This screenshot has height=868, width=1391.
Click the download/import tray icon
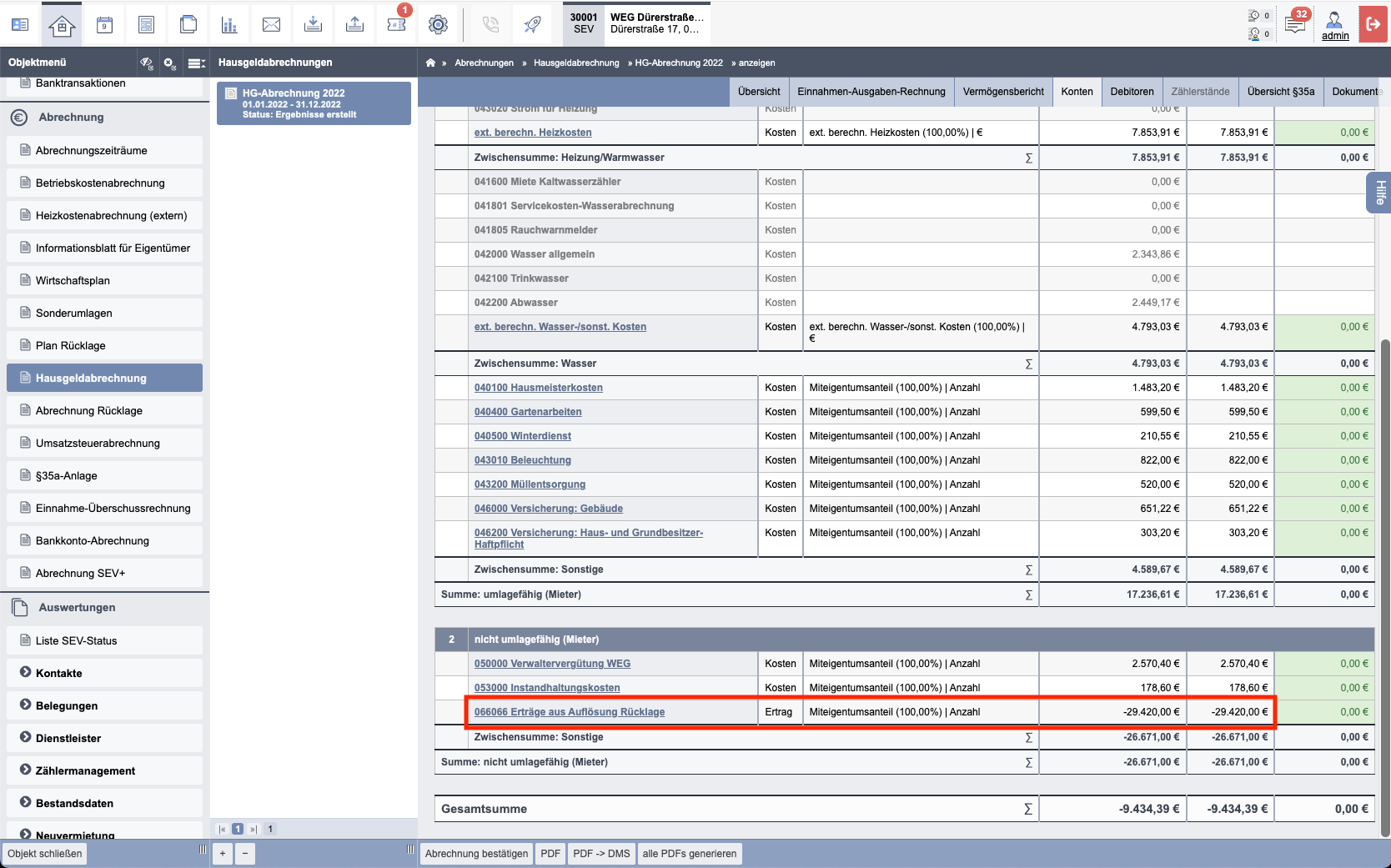(x=313, y=25)
